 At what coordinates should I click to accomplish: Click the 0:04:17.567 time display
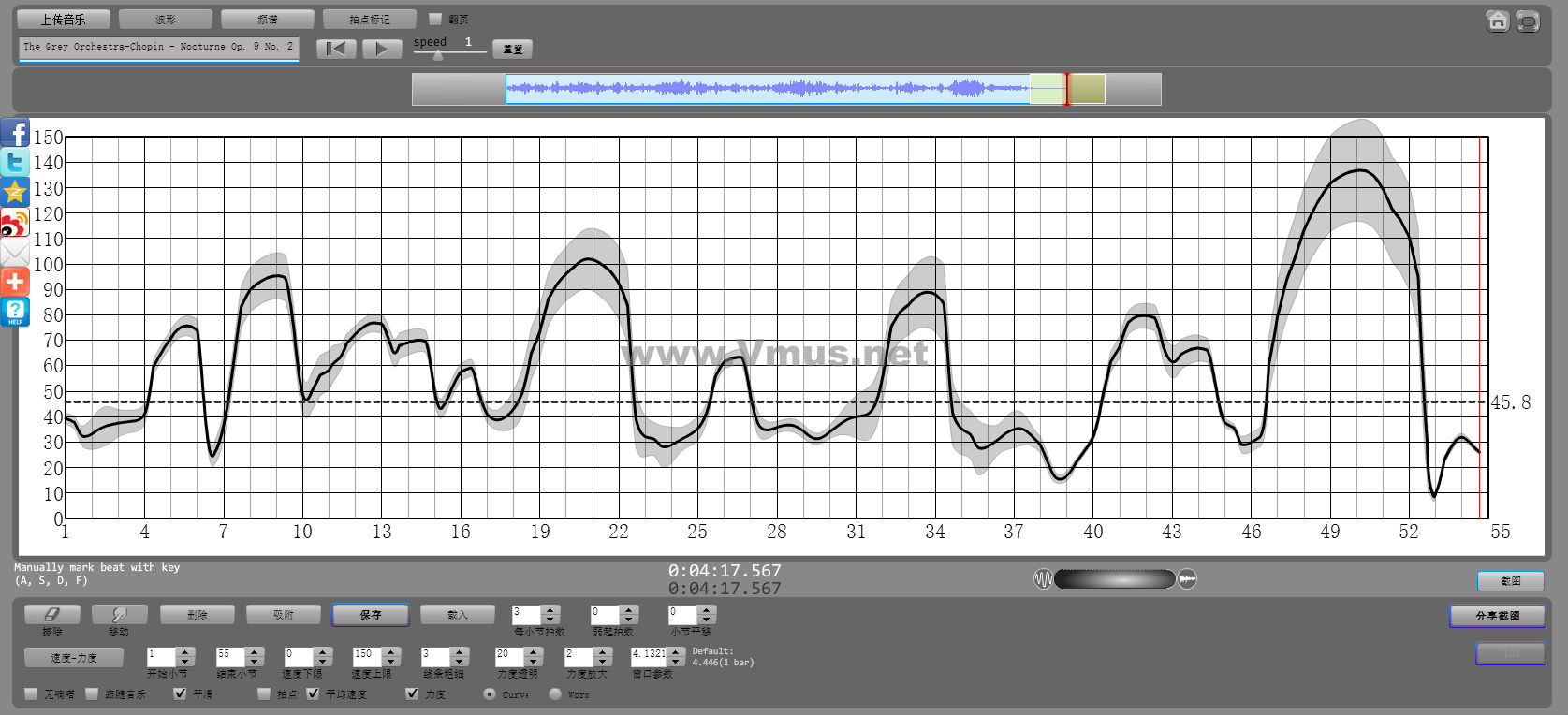[725, 571]
